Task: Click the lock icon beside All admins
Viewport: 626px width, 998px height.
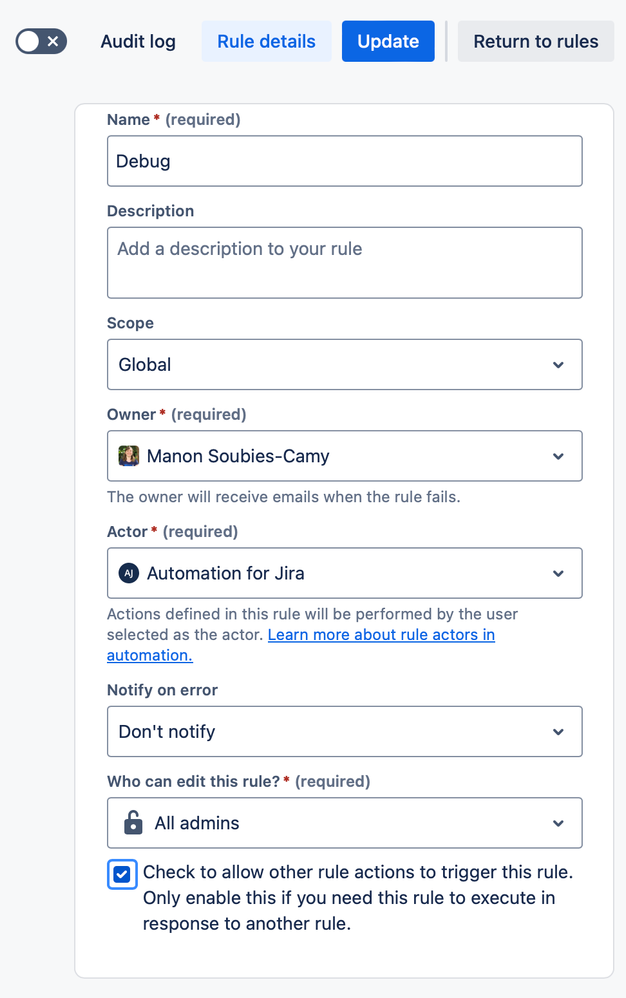Action: coord(130,823)
